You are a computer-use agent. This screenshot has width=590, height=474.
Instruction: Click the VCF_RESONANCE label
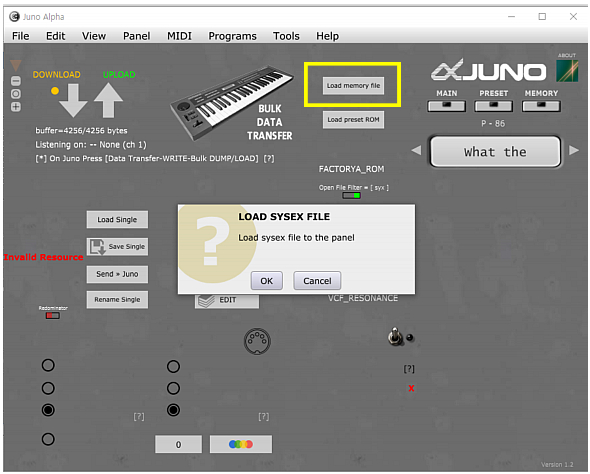point(363,298)
